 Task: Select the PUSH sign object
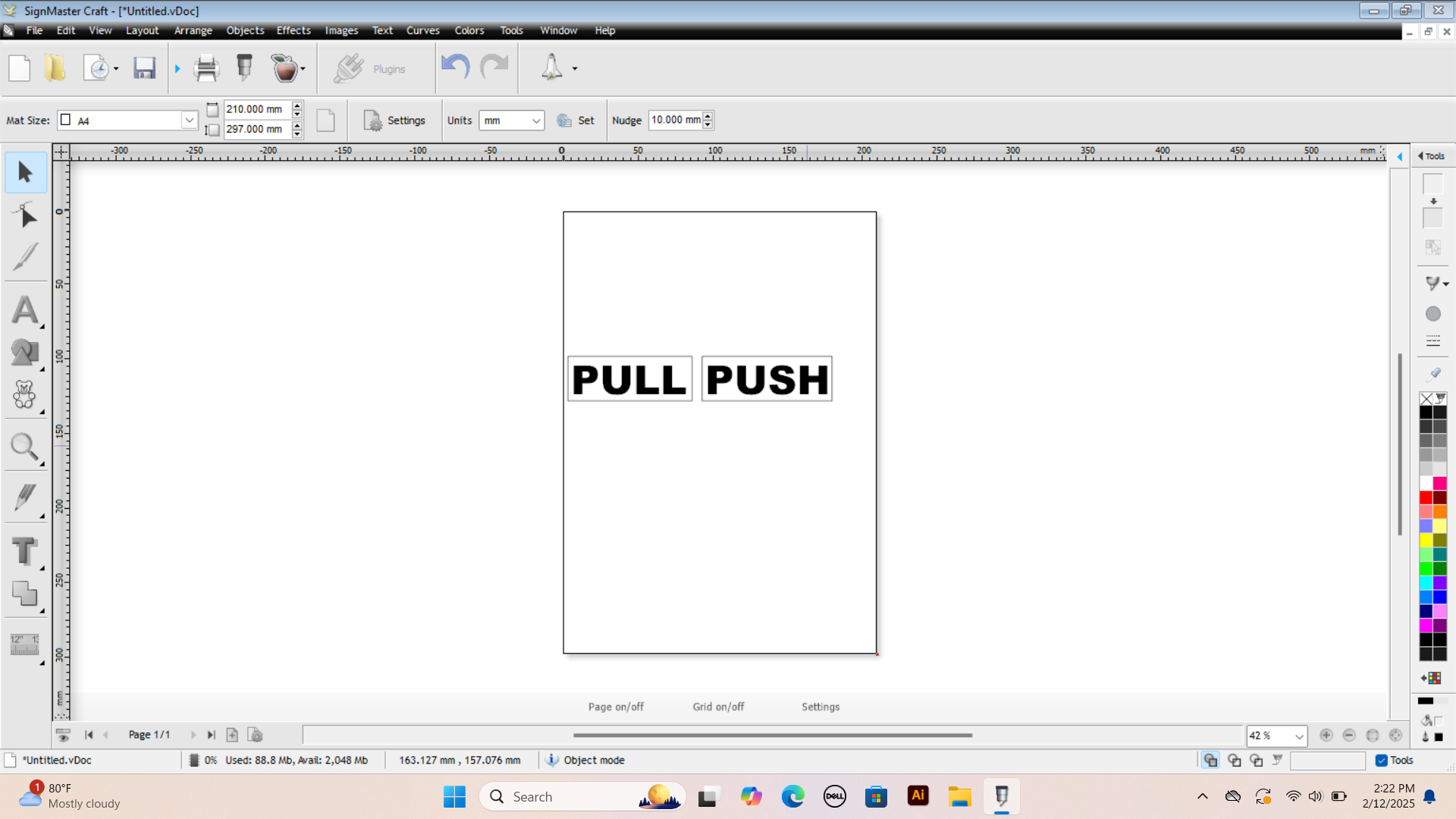coord(767,378)
